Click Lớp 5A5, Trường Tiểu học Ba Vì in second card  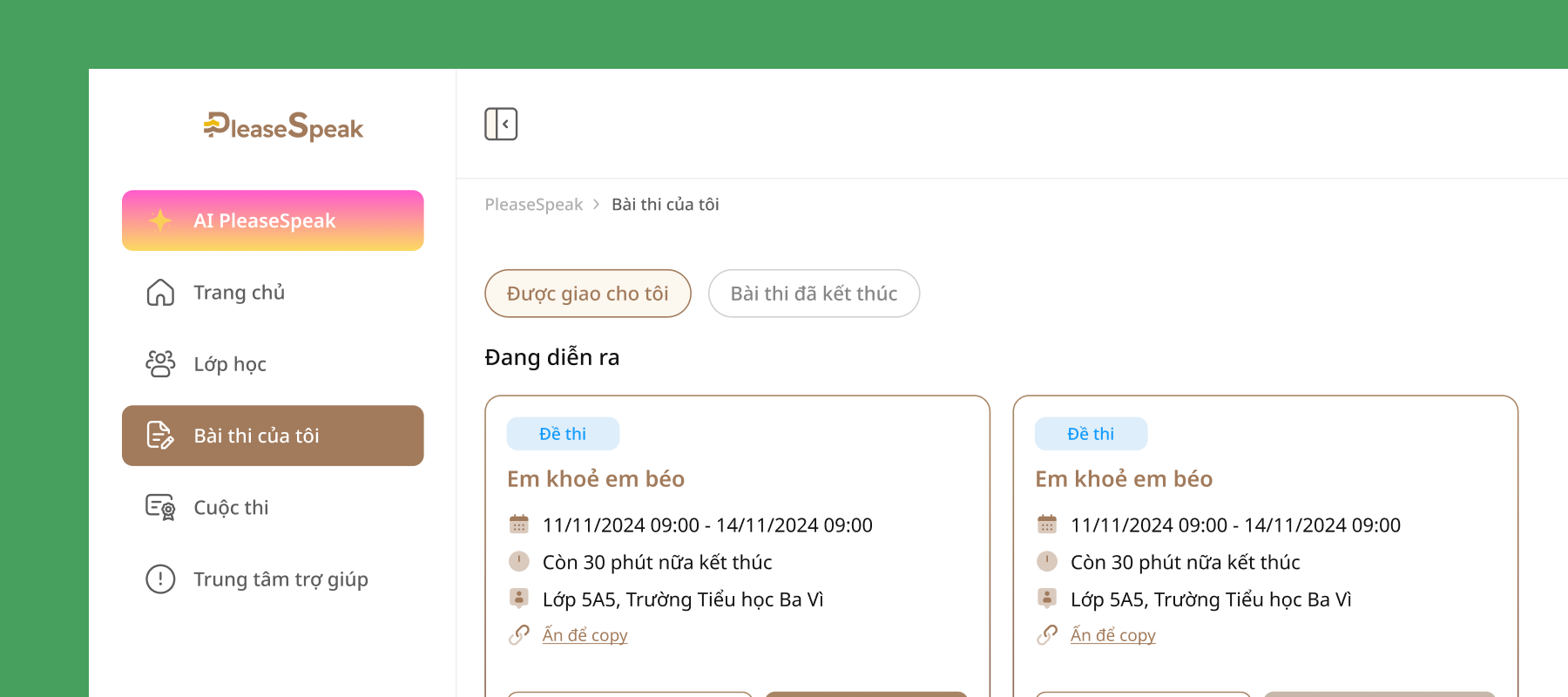click(x=1211, y=599)
